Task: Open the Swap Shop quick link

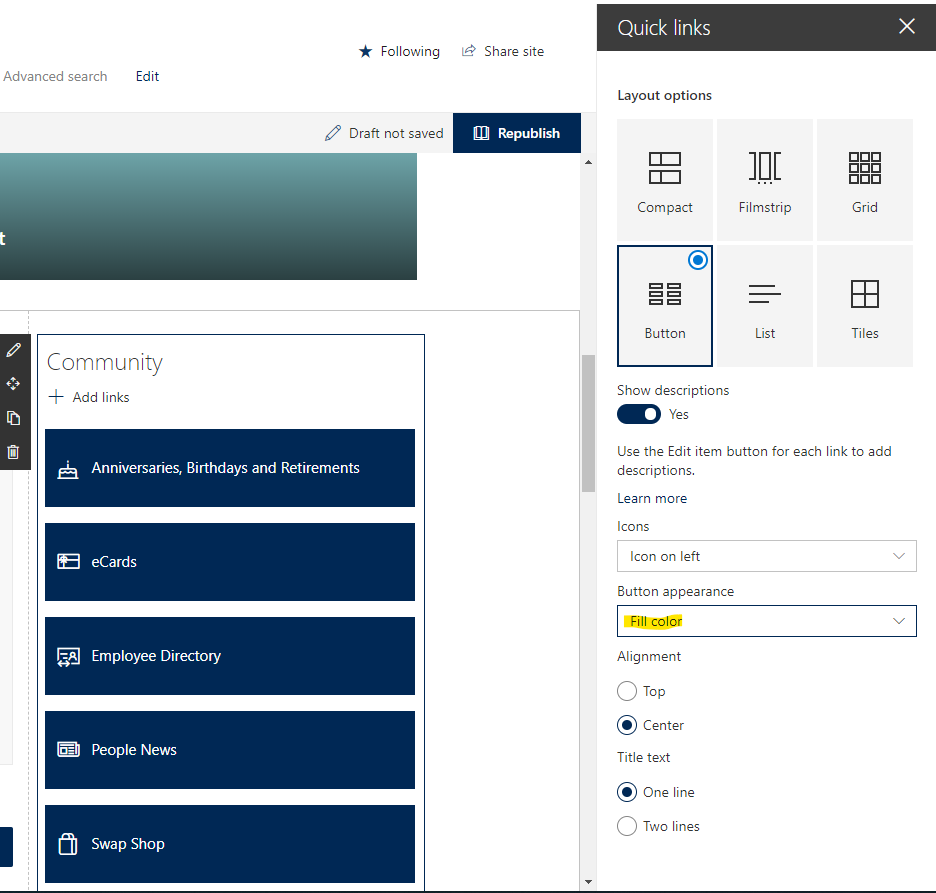Action: (x=230, y=844)
